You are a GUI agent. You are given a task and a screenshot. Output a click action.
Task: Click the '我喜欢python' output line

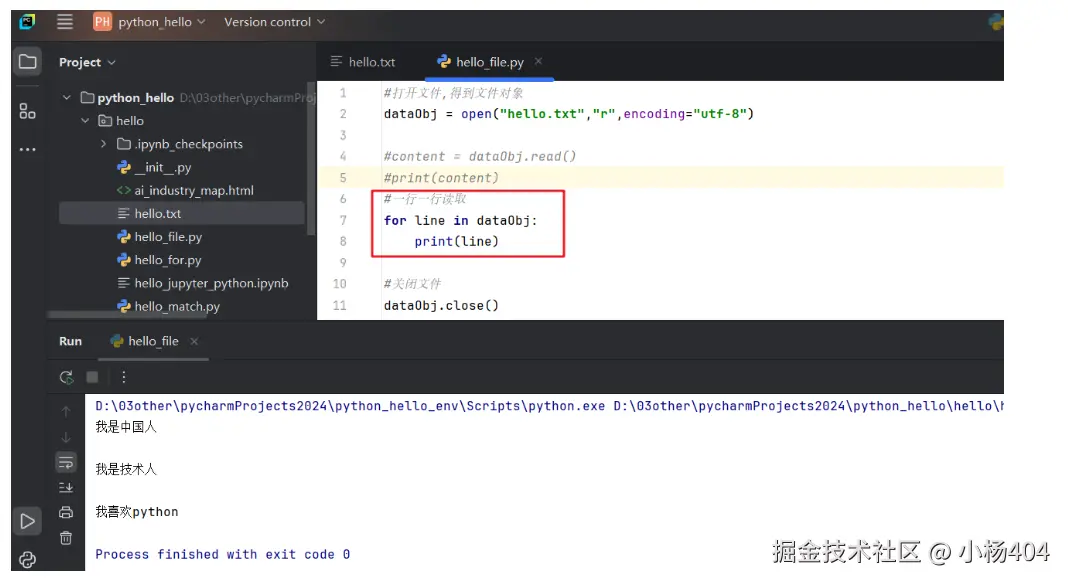pyautogui.click(x=137, y=512)
